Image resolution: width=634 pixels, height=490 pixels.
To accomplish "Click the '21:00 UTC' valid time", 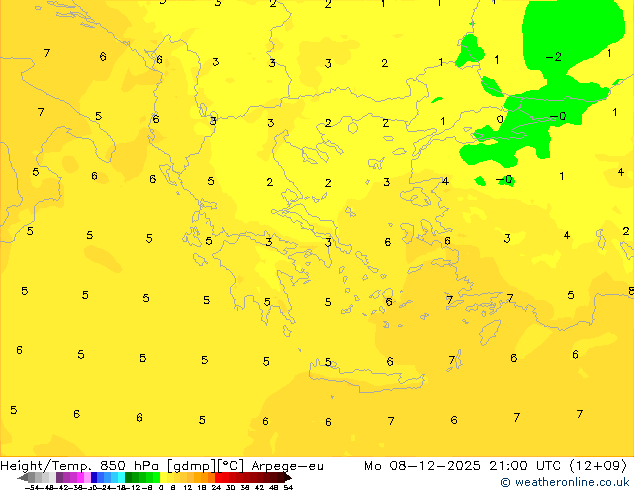I will [525, 466].
